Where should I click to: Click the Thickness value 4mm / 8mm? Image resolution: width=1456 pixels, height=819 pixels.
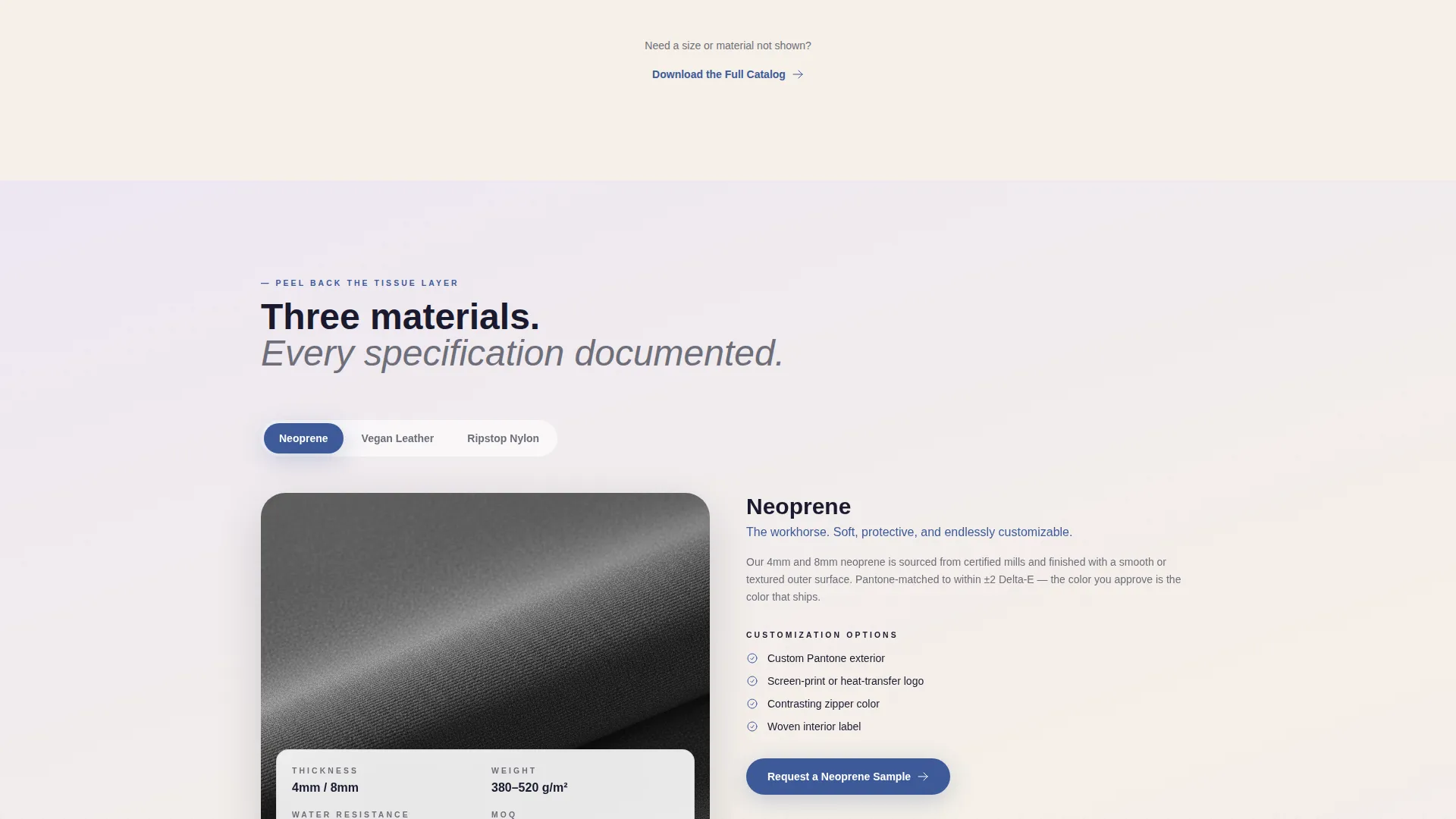pyautogui.click(x=325, y=788)
